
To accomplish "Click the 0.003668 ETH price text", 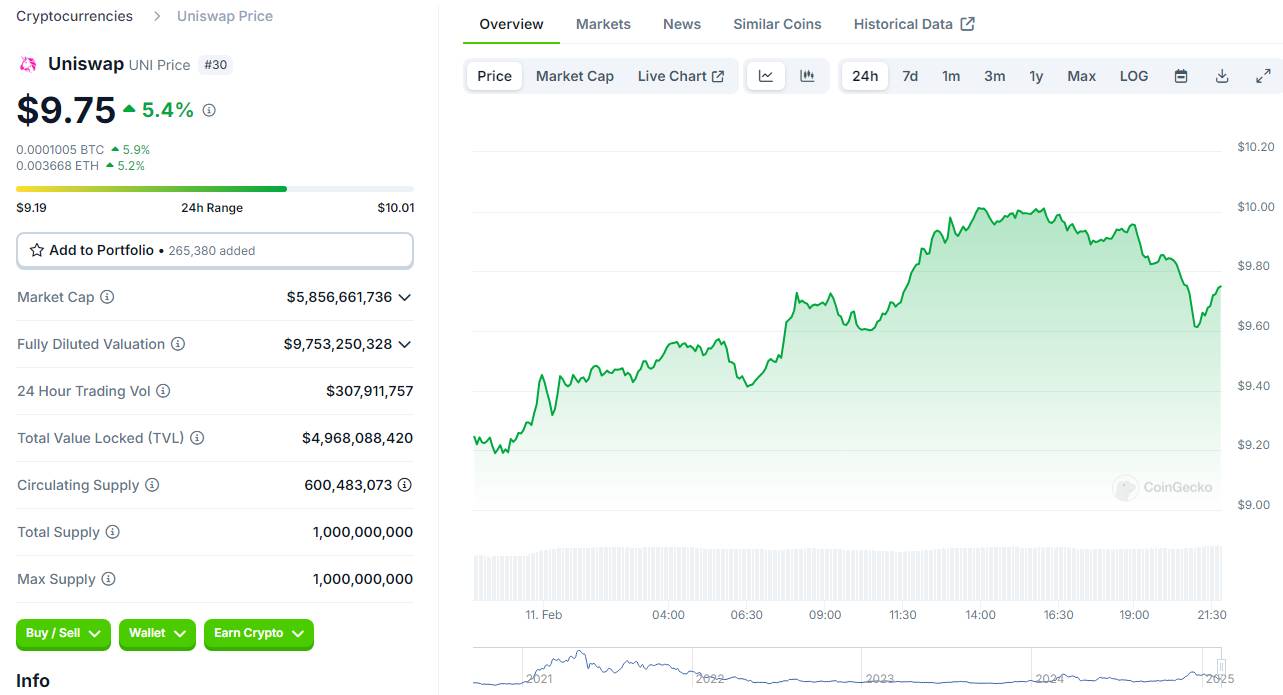I will [58, 166].
